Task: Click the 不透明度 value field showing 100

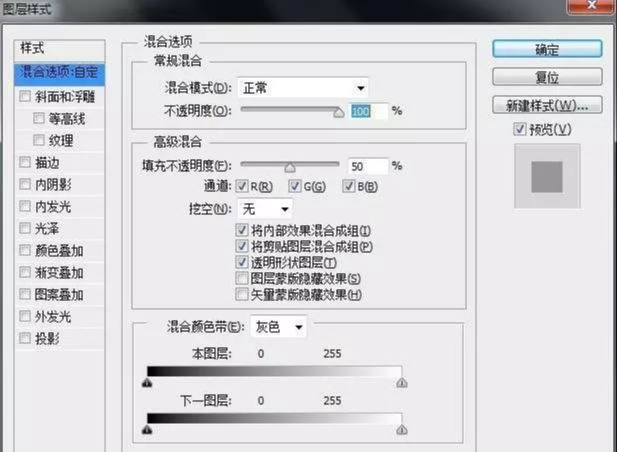Action: point(368,111)
